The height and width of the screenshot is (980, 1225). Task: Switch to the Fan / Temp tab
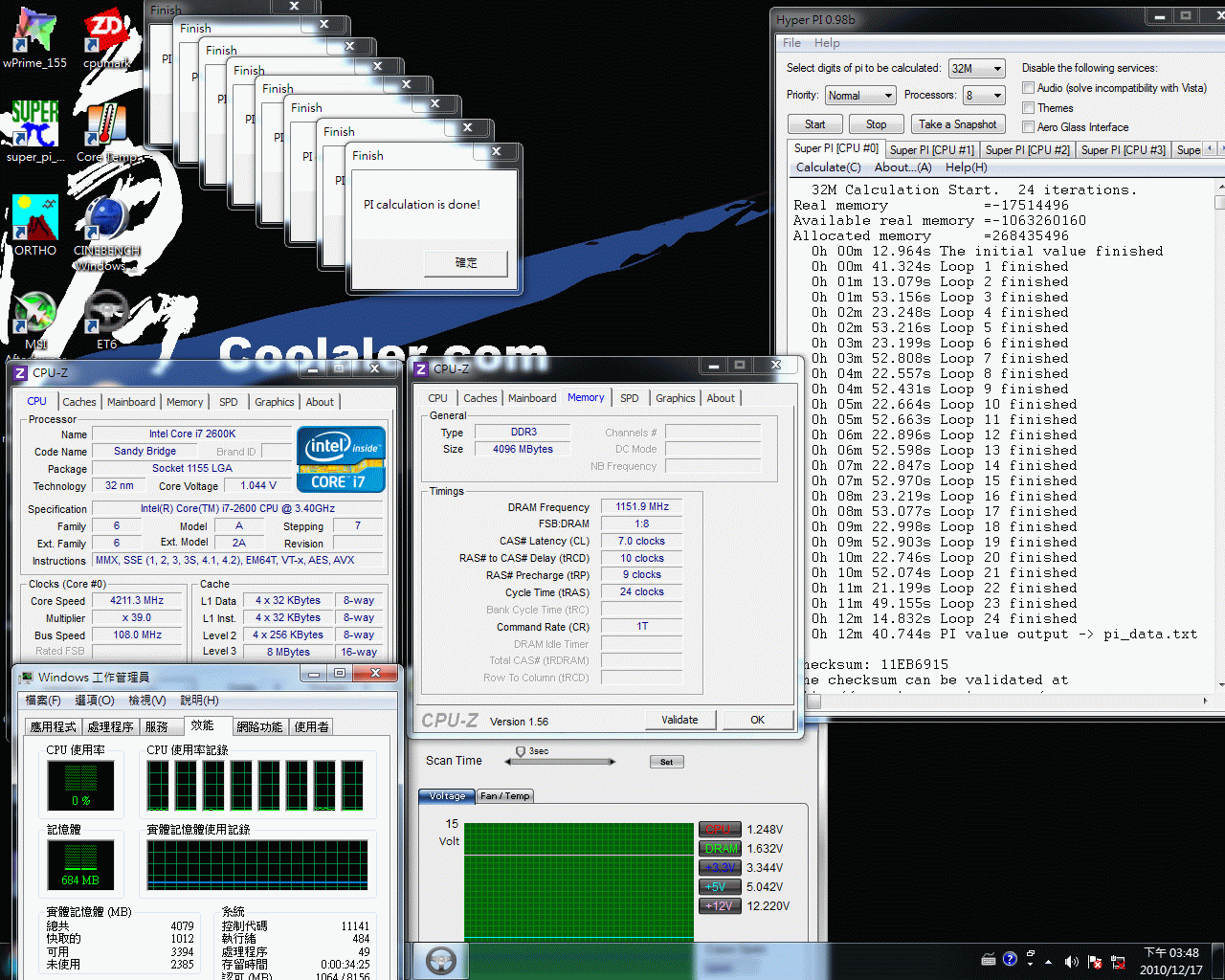(504, 796)
